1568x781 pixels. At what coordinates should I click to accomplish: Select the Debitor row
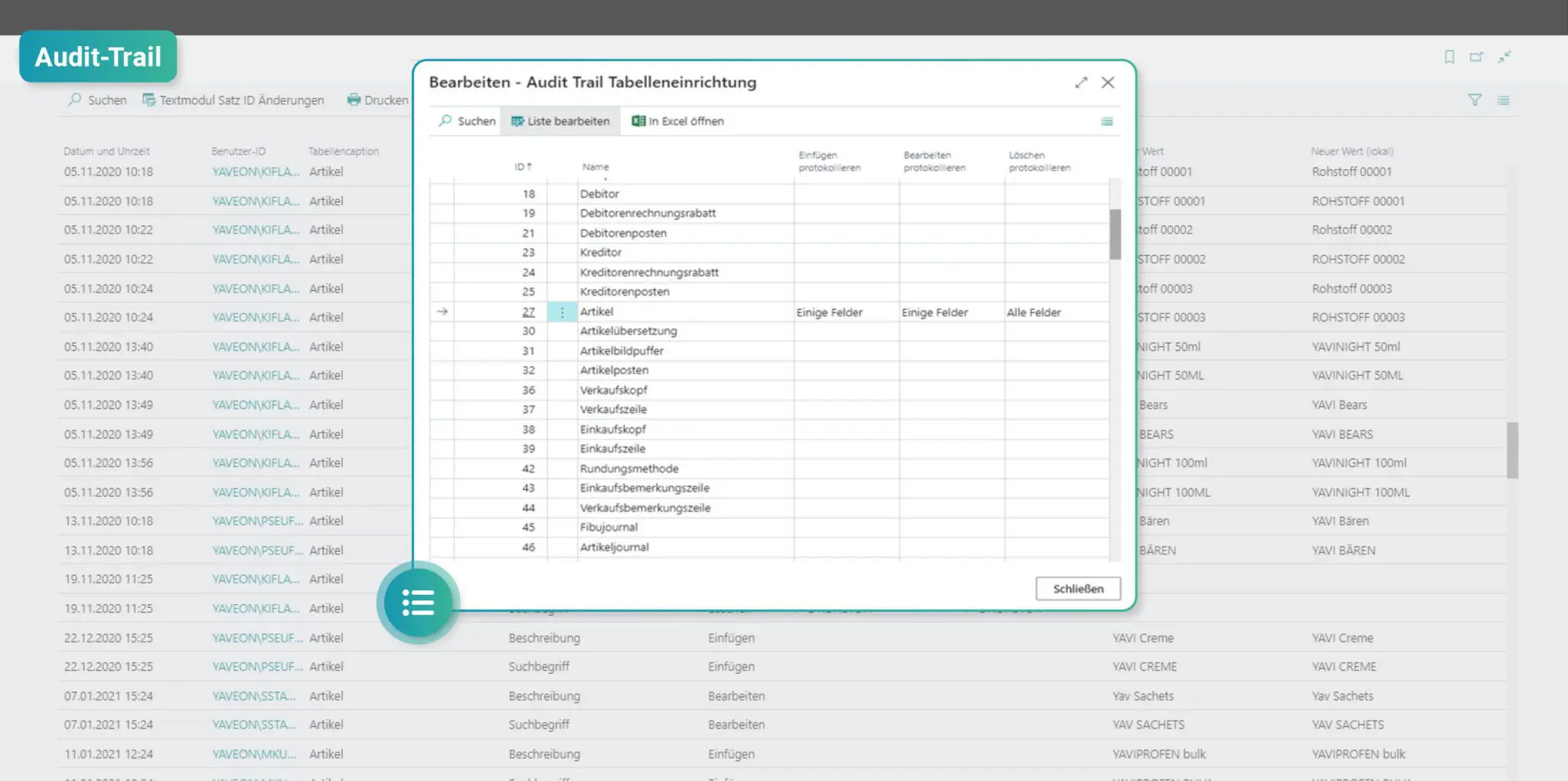tap(769, 194)
